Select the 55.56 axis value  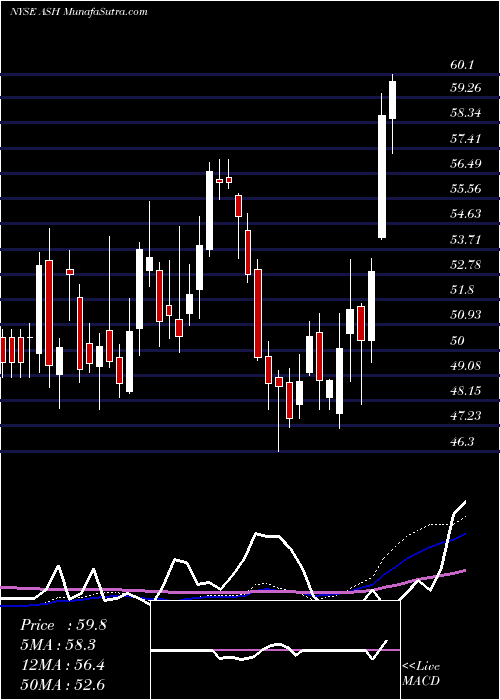(x=466, y=189)
